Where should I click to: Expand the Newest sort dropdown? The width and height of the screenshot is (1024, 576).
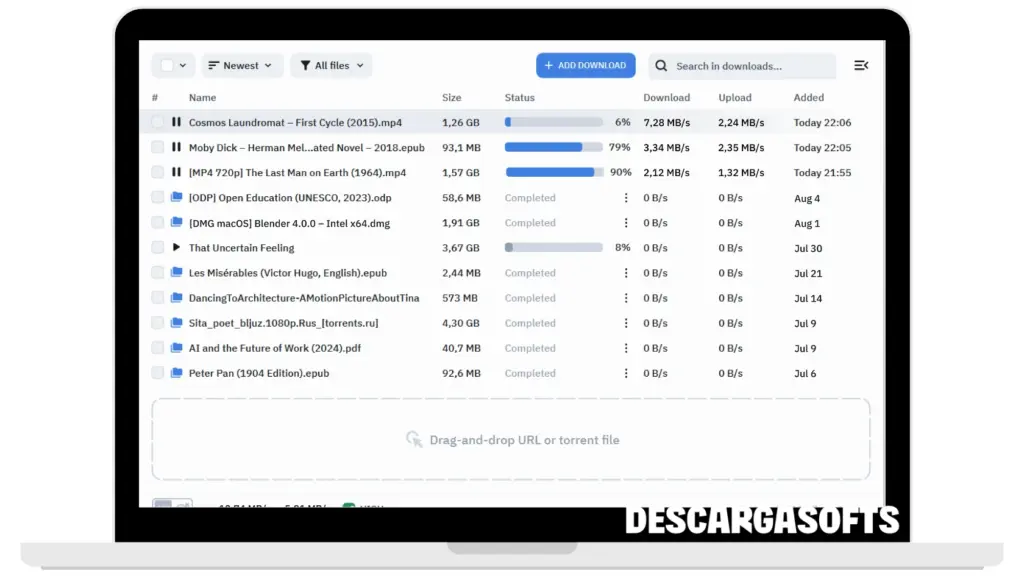[242, 66]
